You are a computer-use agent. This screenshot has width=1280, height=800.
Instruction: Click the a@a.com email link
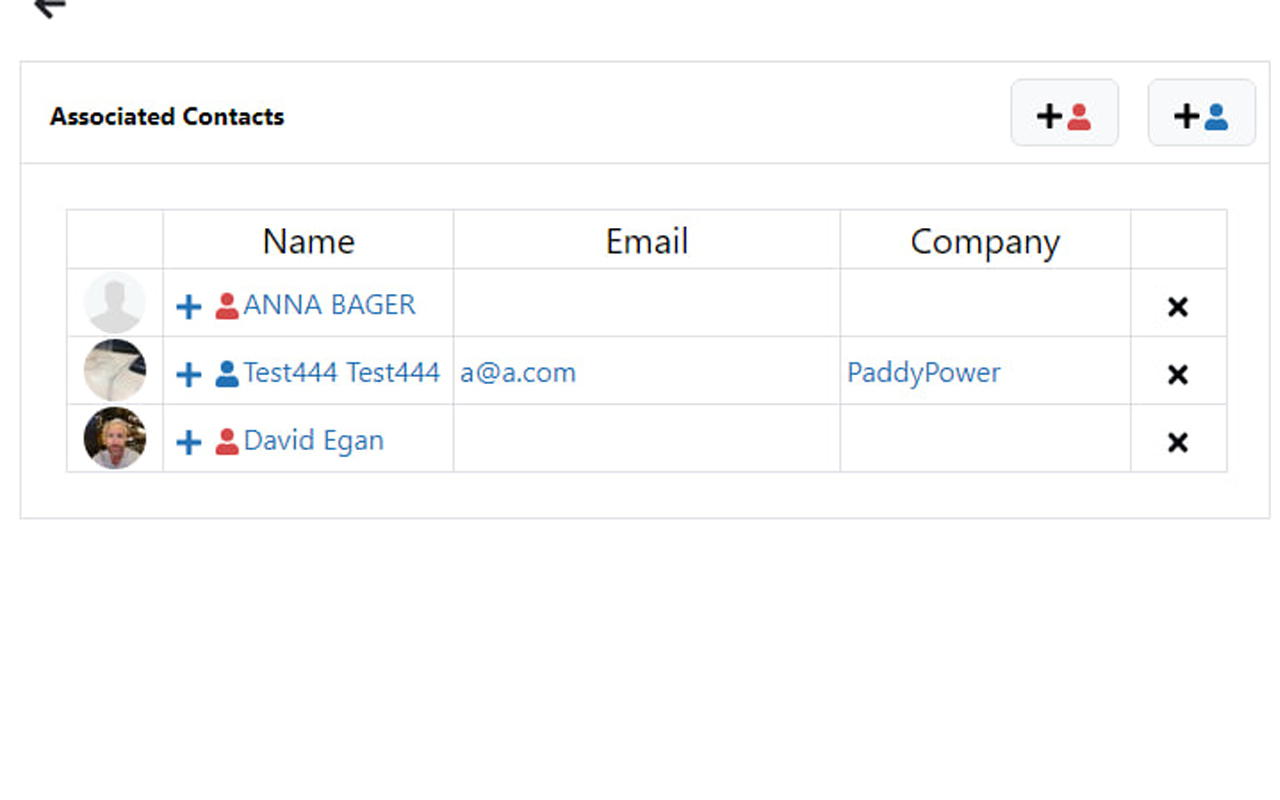click(518, 373)
